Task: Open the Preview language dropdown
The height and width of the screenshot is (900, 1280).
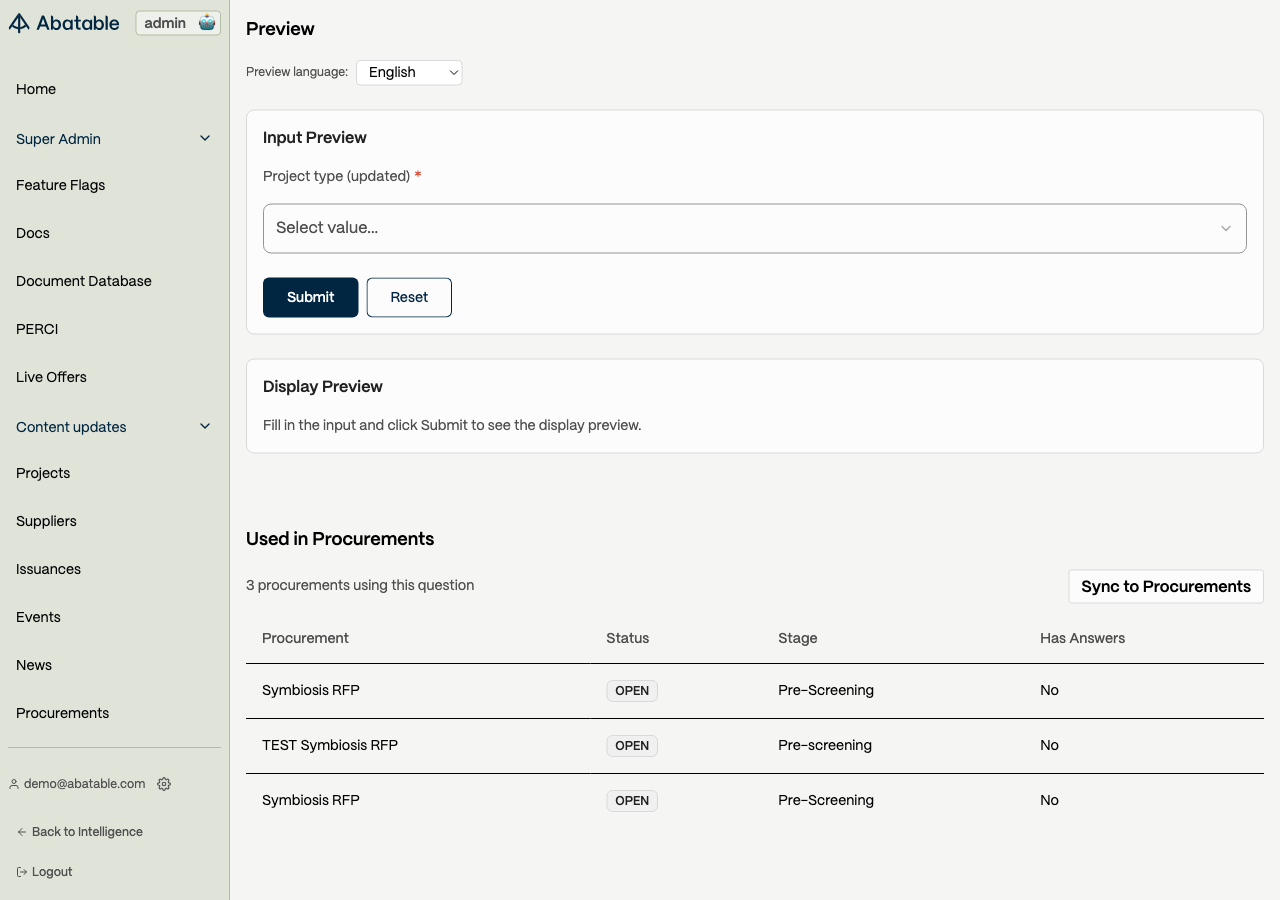Action: pos(409,72)
